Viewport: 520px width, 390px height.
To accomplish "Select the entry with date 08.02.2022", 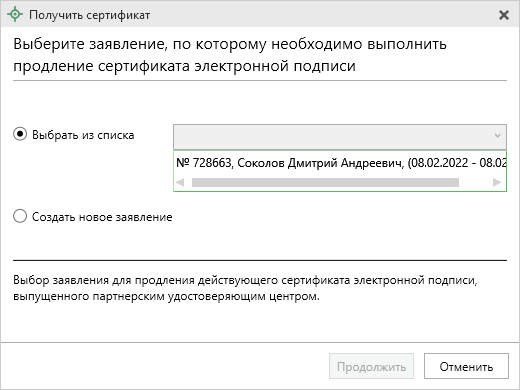I will (x=439, y=163).
